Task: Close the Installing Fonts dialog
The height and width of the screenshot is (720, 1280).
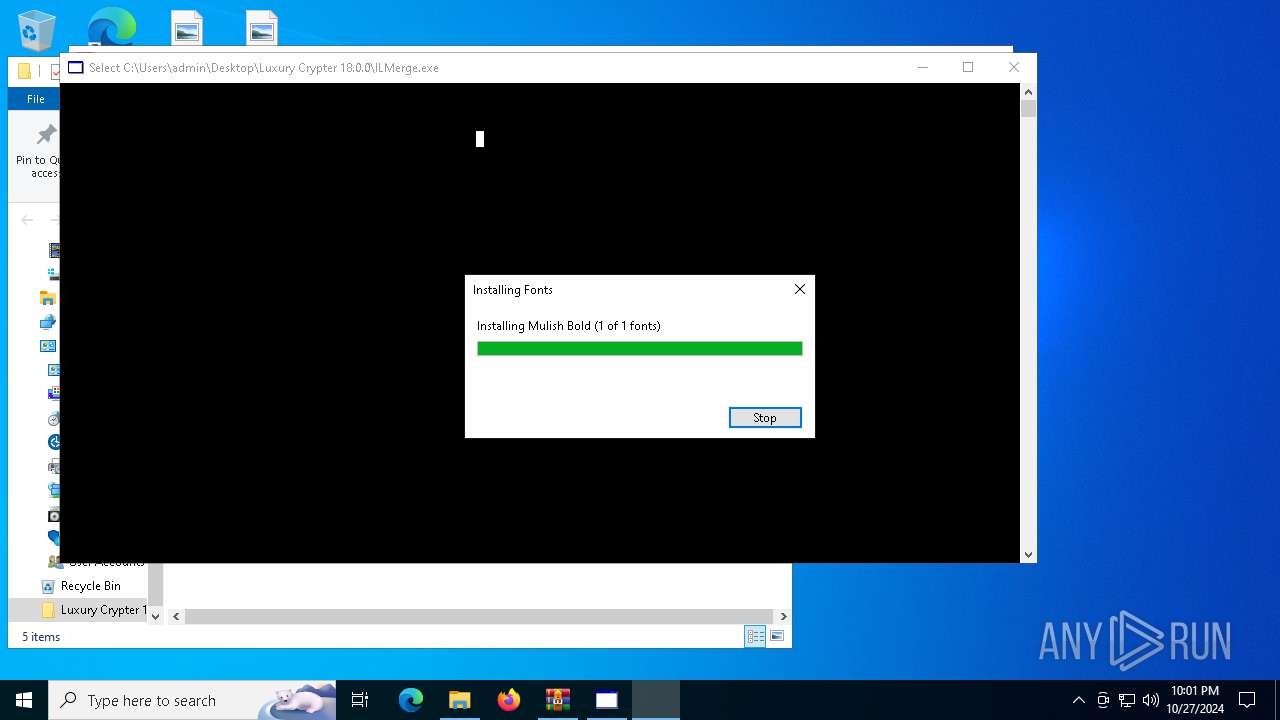Action: (799, 289)
